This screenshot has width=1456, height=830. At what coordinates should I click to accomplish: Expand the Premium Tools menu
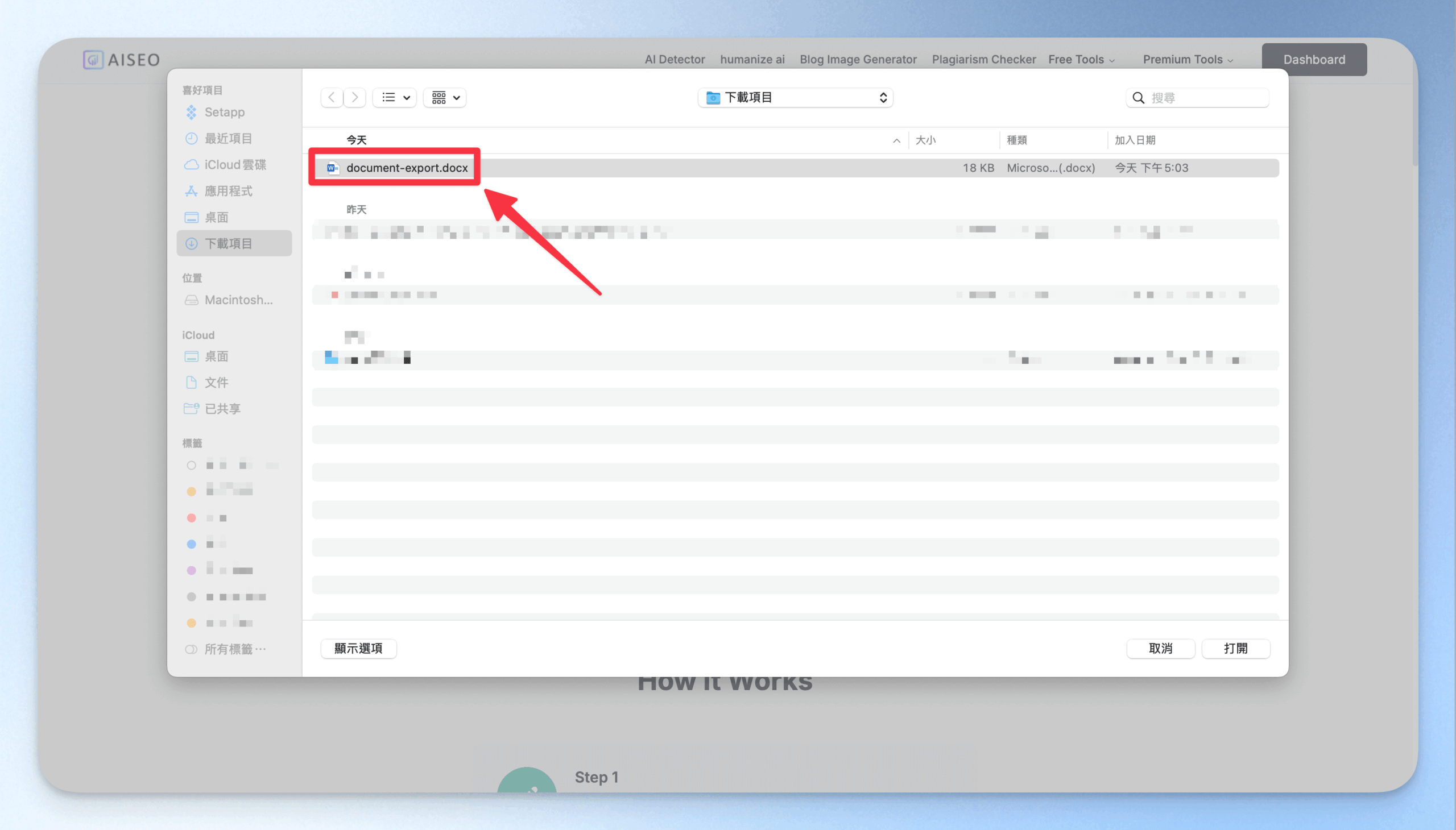(1188, 59)
